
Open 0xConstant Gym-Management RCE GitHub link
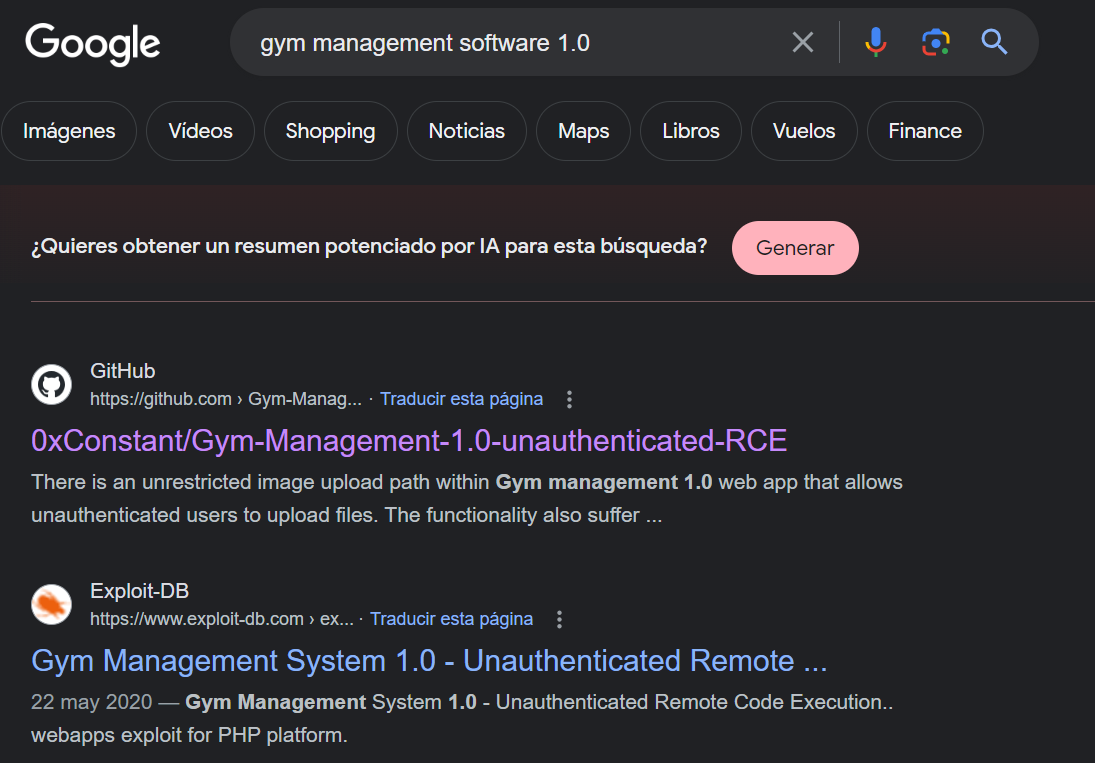tap(409, 441)
